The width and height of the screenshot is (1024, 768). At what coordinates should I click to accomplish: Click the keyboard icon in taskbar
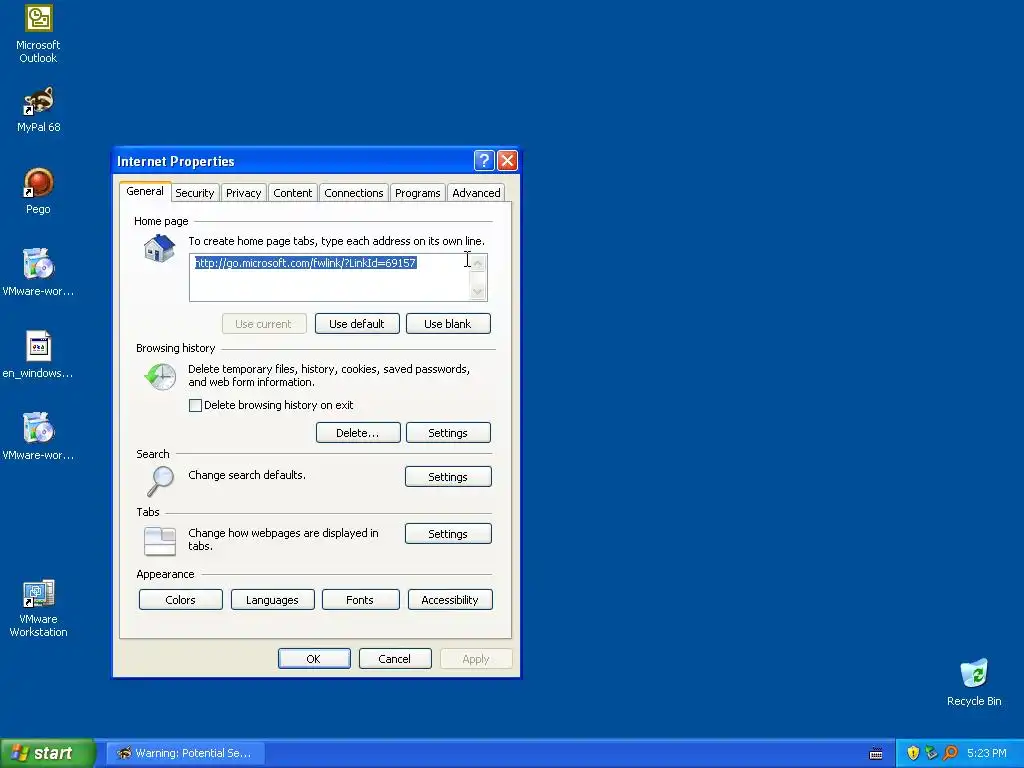tap(876, 754)
